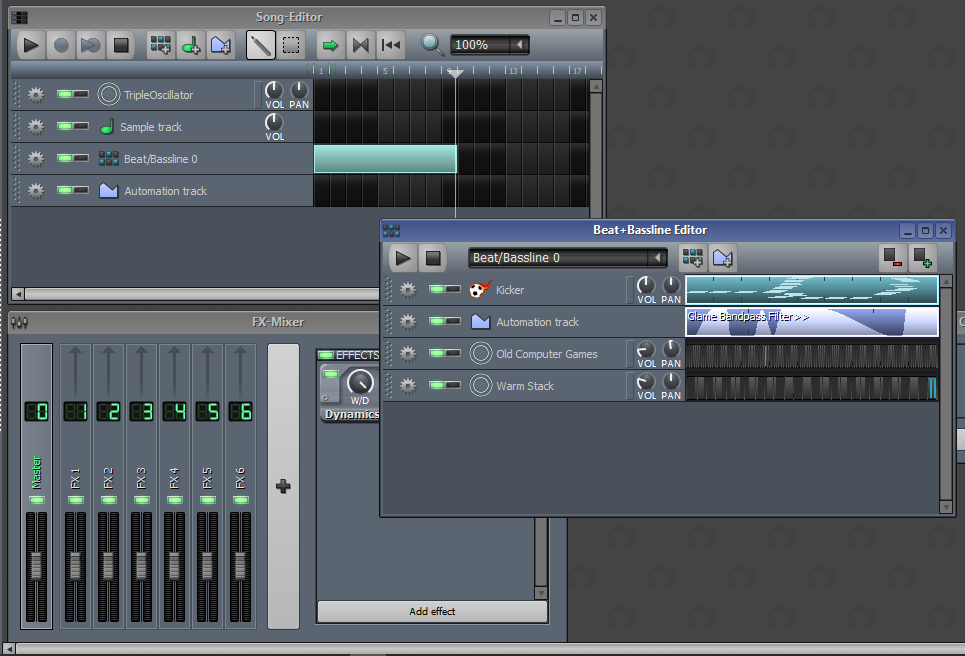Select the edit/selection mode tool
Image resolution: width=965 pixels, height=656 pixels.
click(291, 45)
